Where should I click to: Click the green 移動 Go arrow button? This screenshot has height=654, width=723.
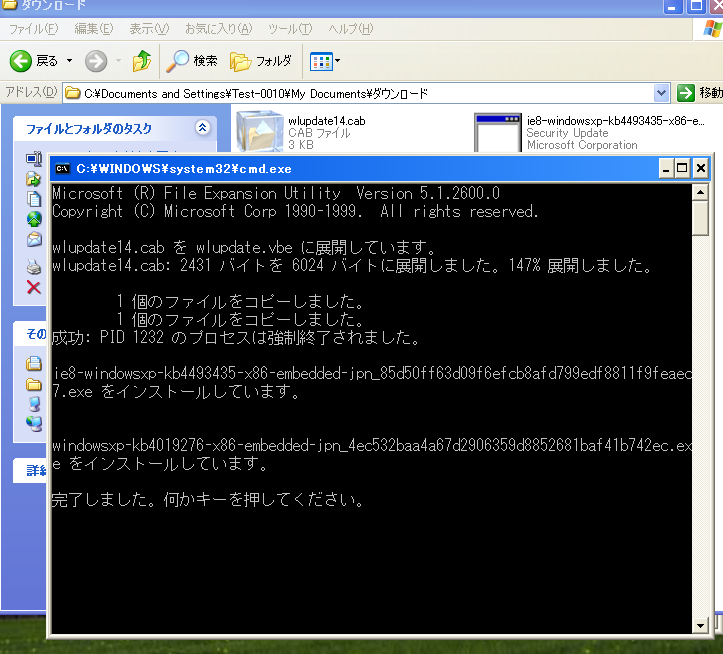coord(686,93)
